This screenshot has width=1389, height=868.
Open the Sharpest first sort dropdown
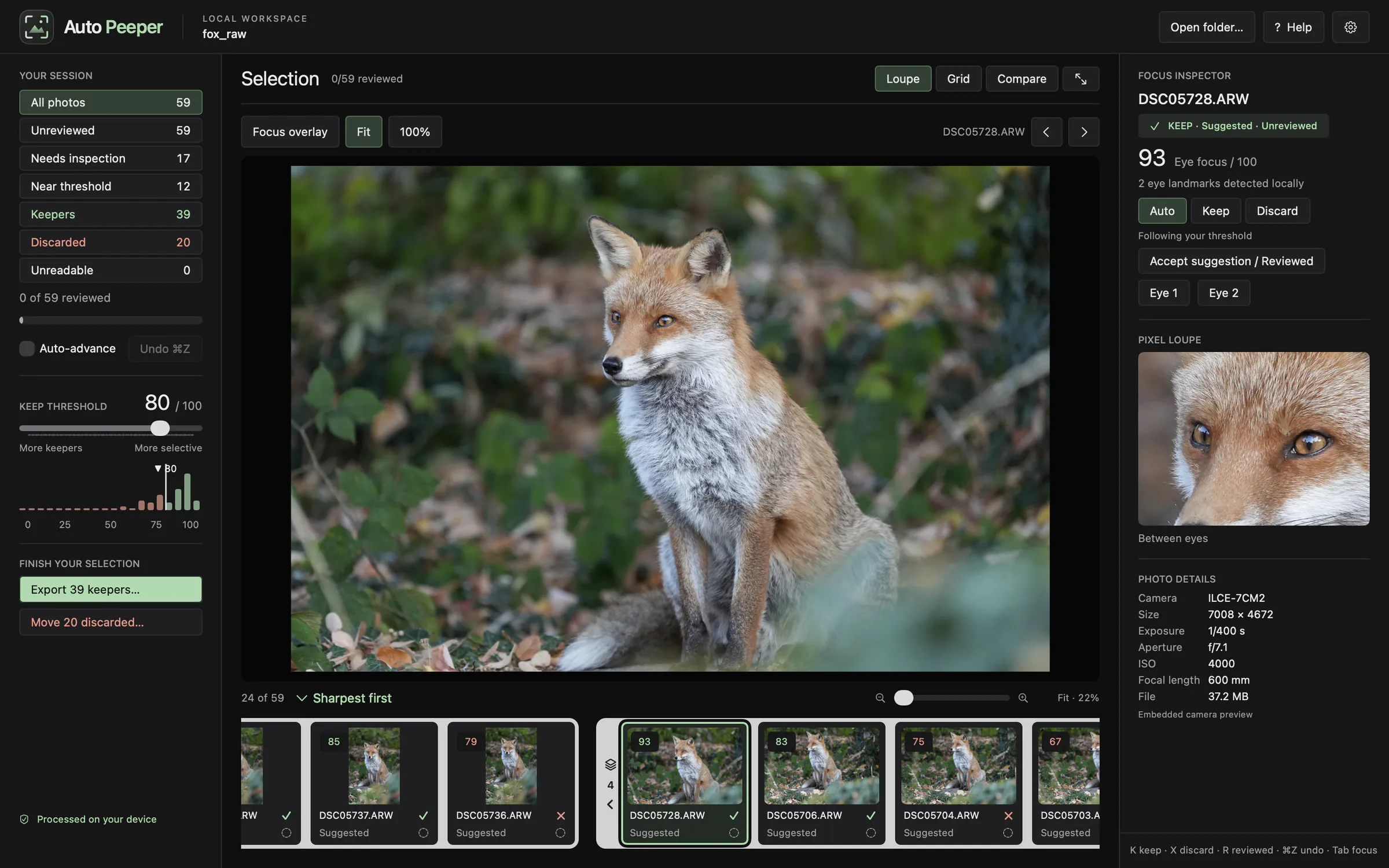[x=344, y=698]
